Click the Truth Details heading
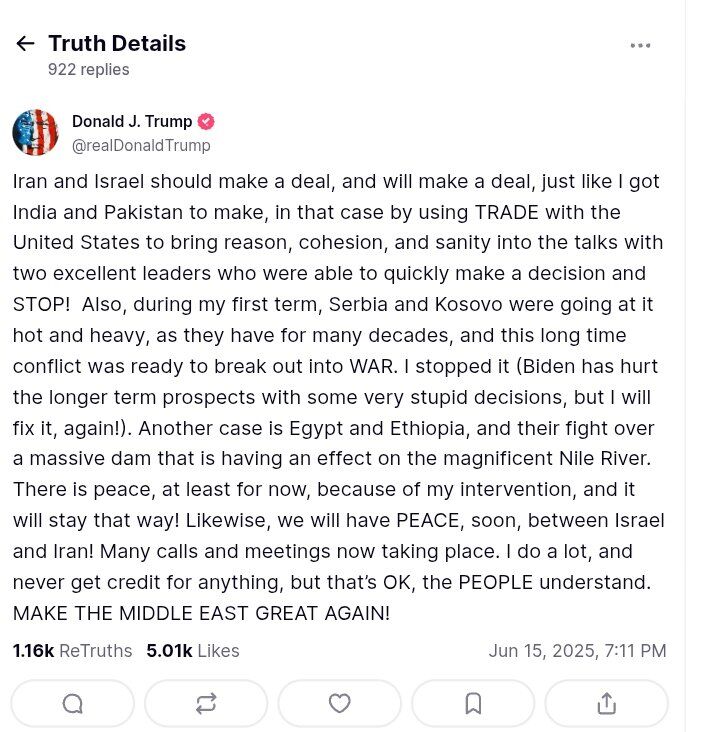The image size is (720, 732). click(117, 43)
